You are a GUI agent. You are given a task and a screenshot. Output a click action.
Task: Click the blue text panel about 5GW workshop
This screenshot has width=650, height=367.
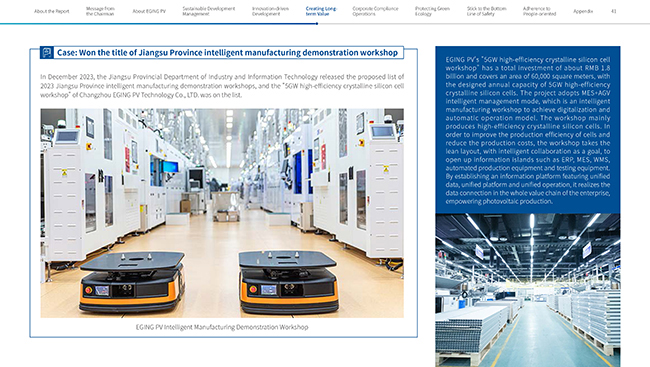pos(528,130)
